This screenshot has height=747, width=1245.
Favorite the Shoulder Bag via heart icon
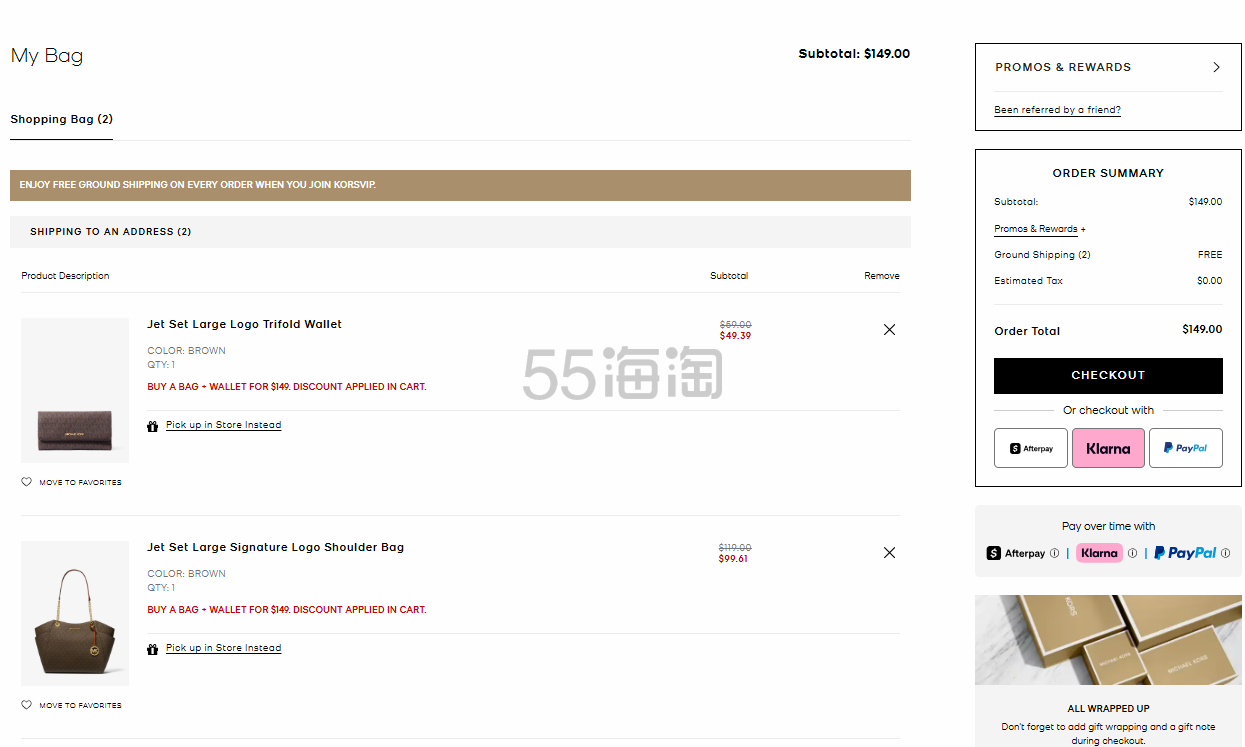(x=27, y=705)
